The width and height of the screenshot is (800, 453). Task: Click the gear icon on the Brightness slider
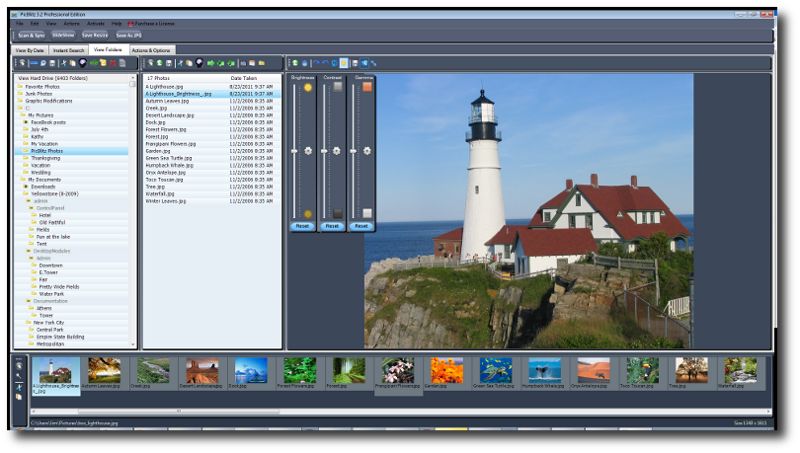(x=308, y=151)
